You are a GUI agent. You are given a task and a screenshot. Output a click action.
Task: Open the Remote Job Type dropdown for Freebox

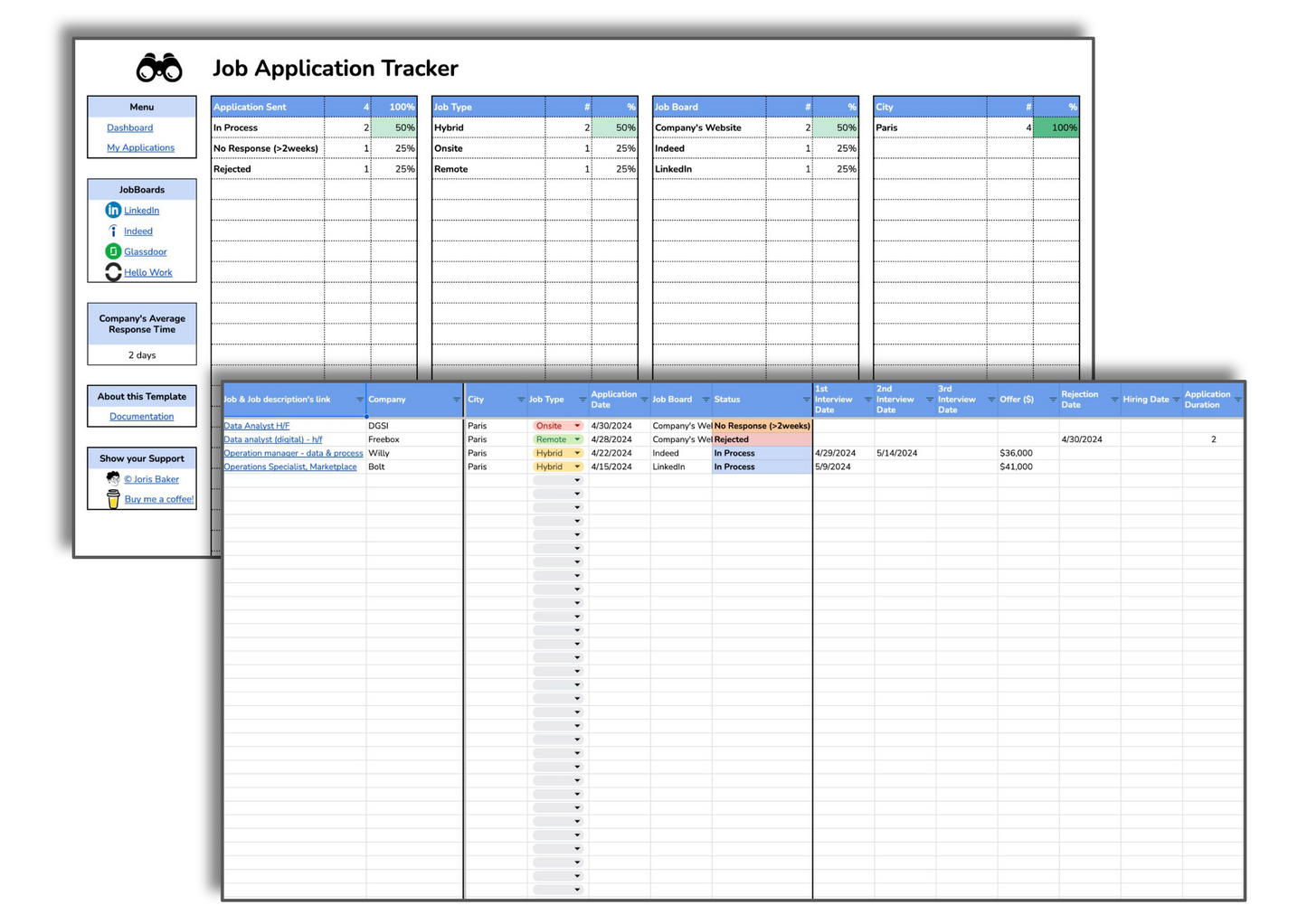[576, 439]
